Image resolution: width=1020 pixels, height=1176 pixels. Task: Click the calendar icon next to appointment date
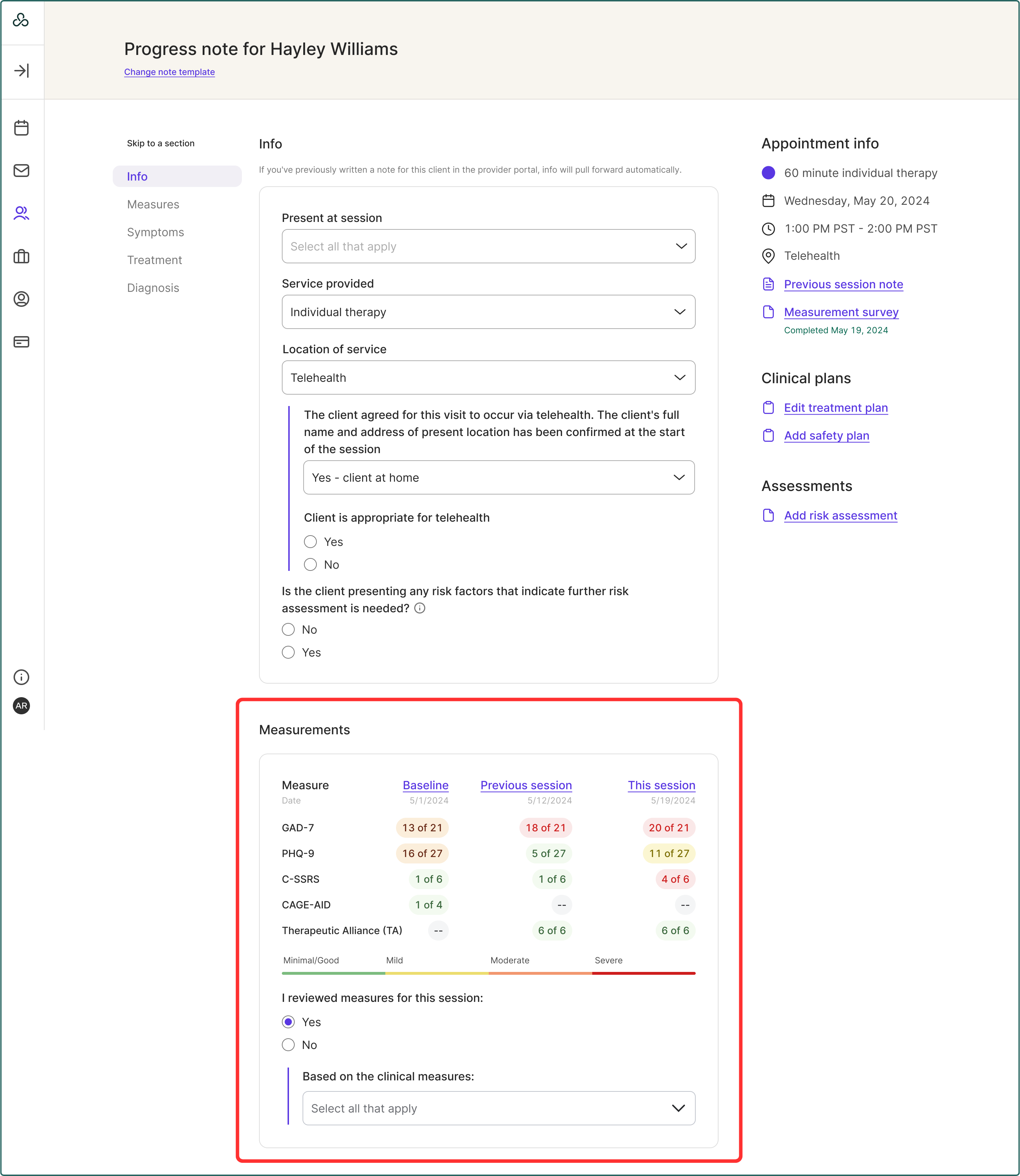(768, 201)
